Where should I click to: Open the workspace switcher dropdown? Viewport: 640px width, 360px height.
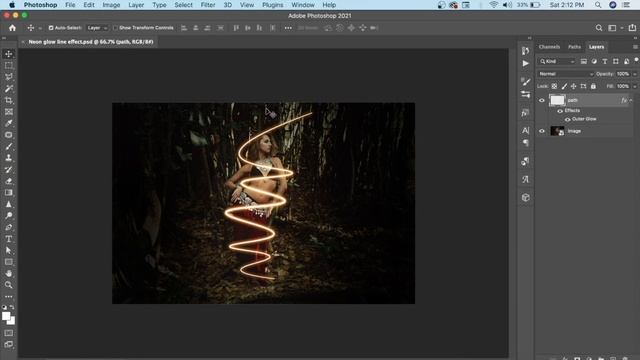pyautogui.click(x=615, y=28)
